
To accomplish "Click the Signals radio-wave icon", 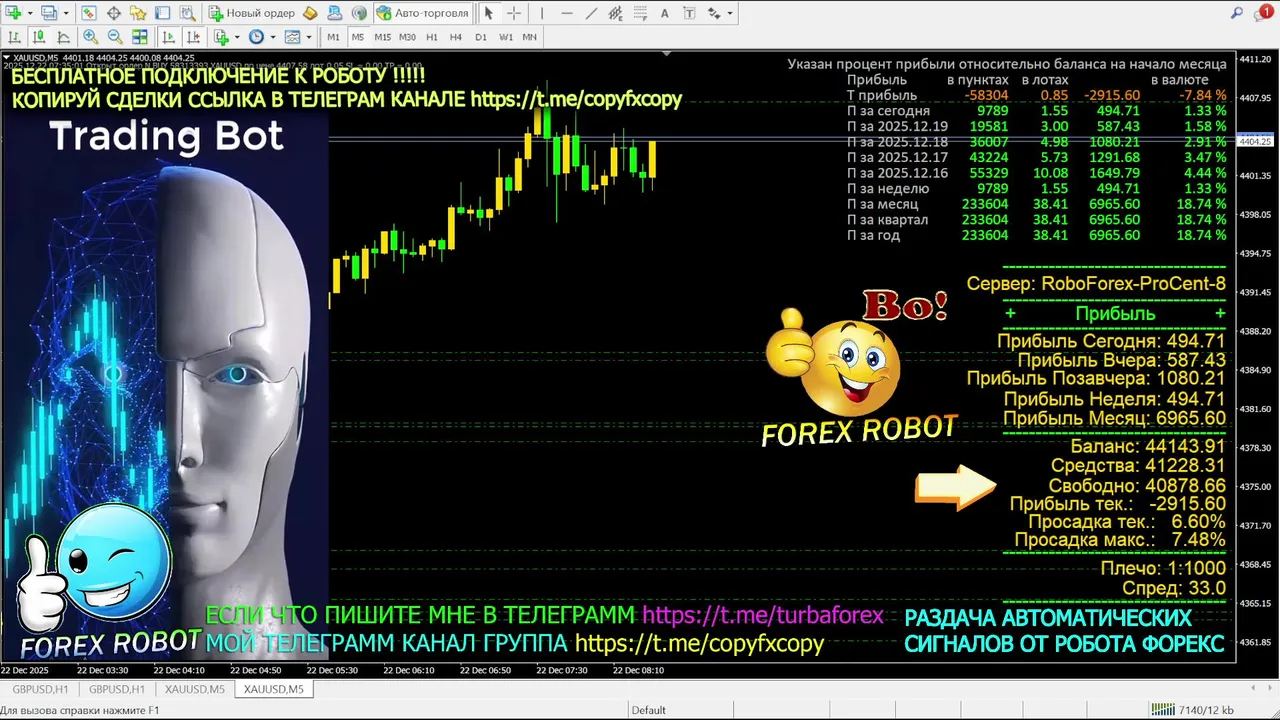I will pos(359,13).
